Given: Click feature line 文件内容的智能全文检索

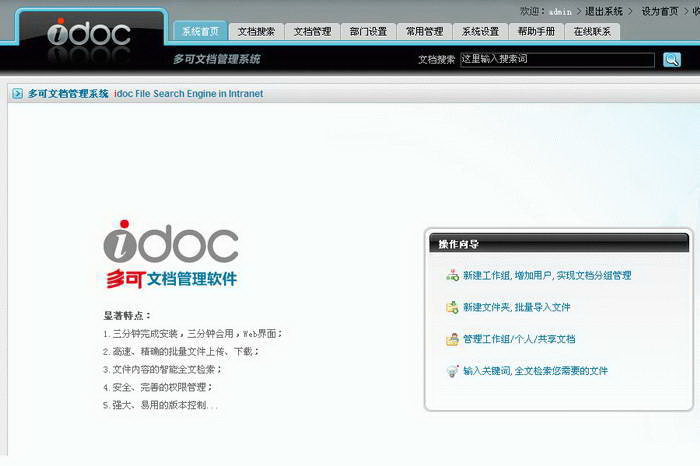Looking at the screenshot, I should pyautogui.click(x=162, y=370).
